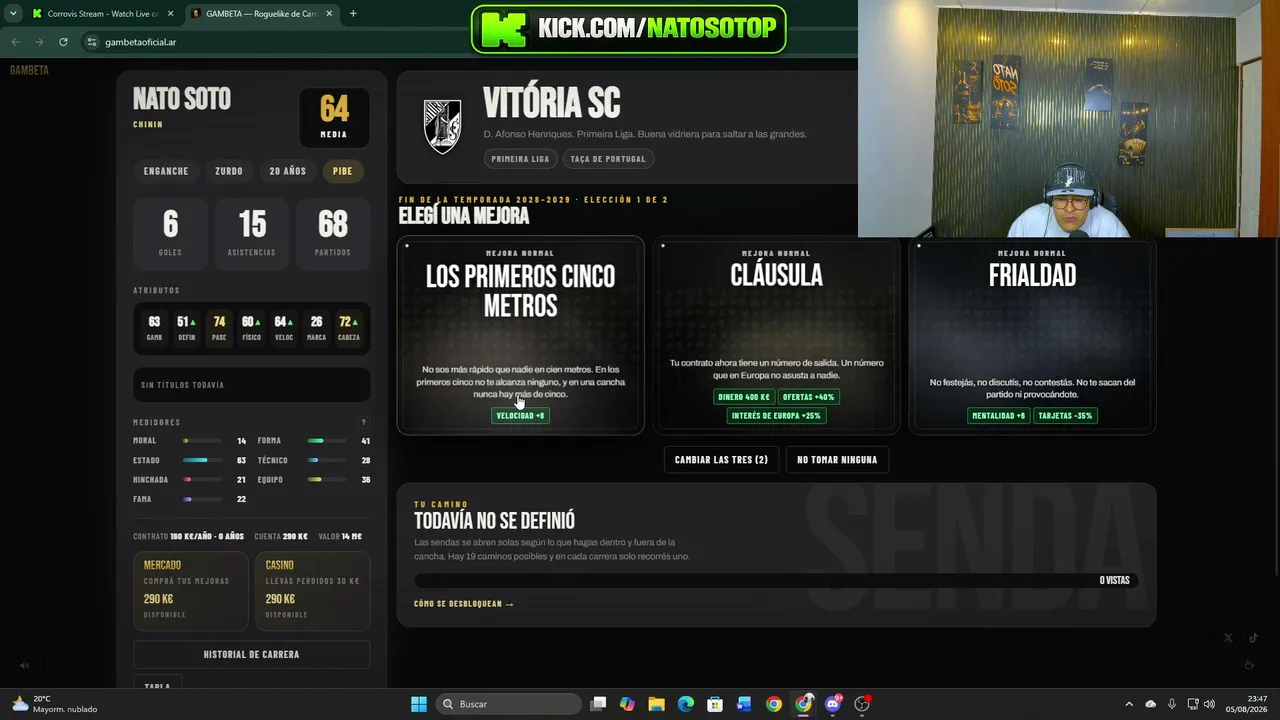Viewport: 1280px width, 720px height.
Task: Switch to the Corrovis Stream tab
Action: 101,14
